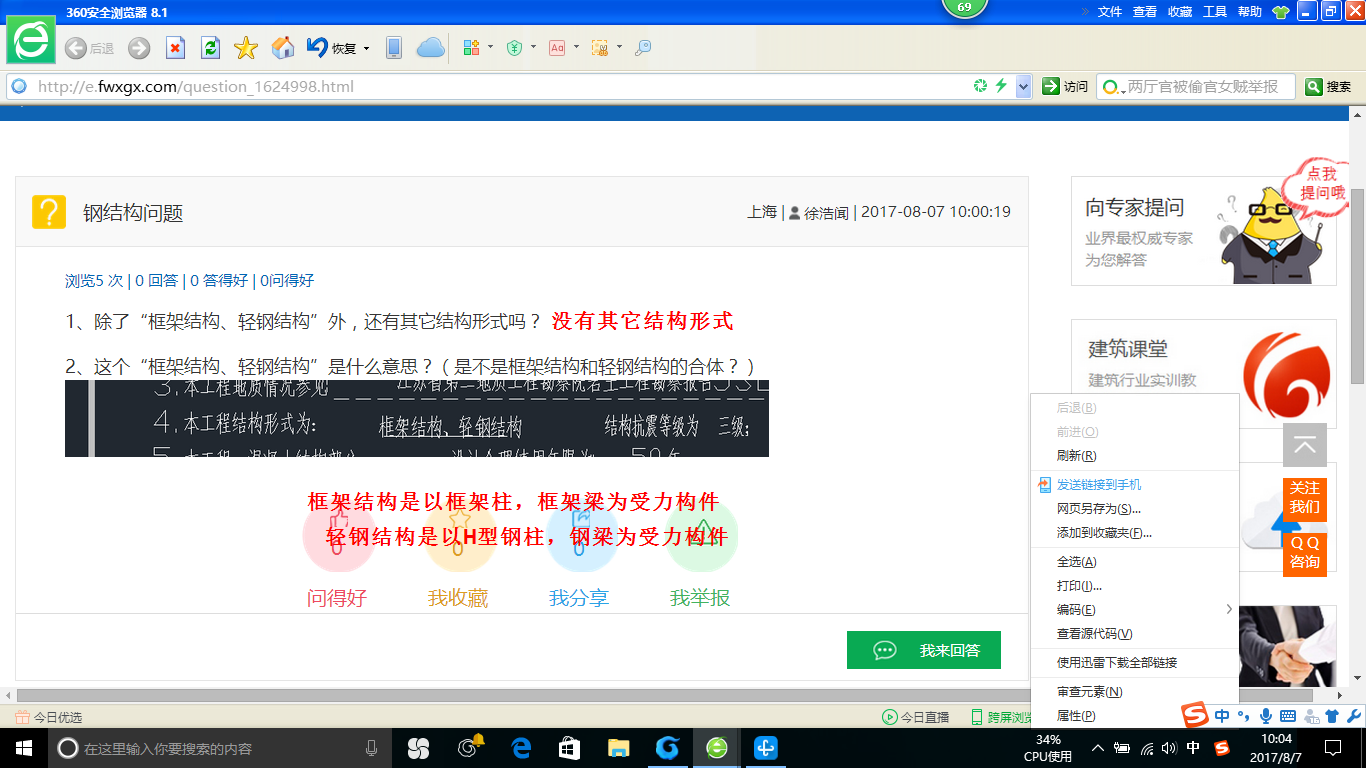Refresh the page using green arrows icon
This screenshot has width=1366, height=768.
[x=210, y=48]
